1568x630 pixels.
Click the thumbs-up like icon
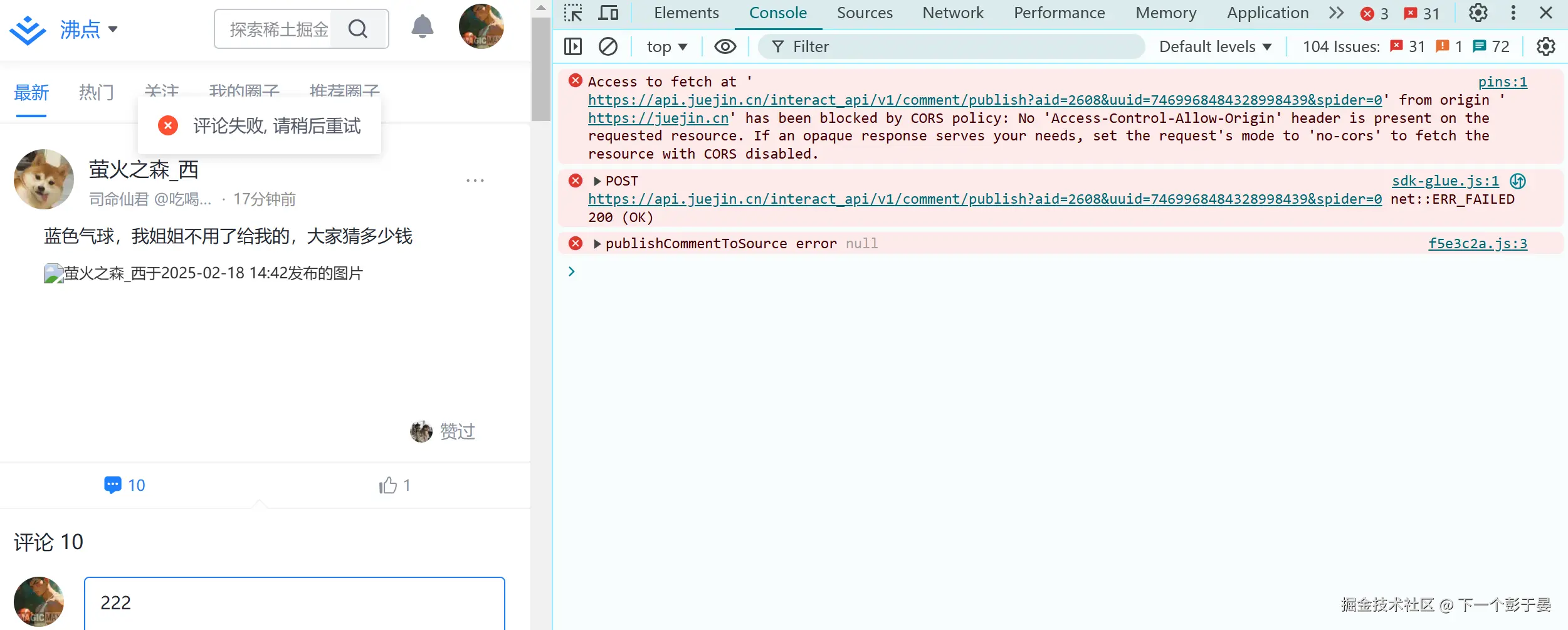tap(388, 485)
